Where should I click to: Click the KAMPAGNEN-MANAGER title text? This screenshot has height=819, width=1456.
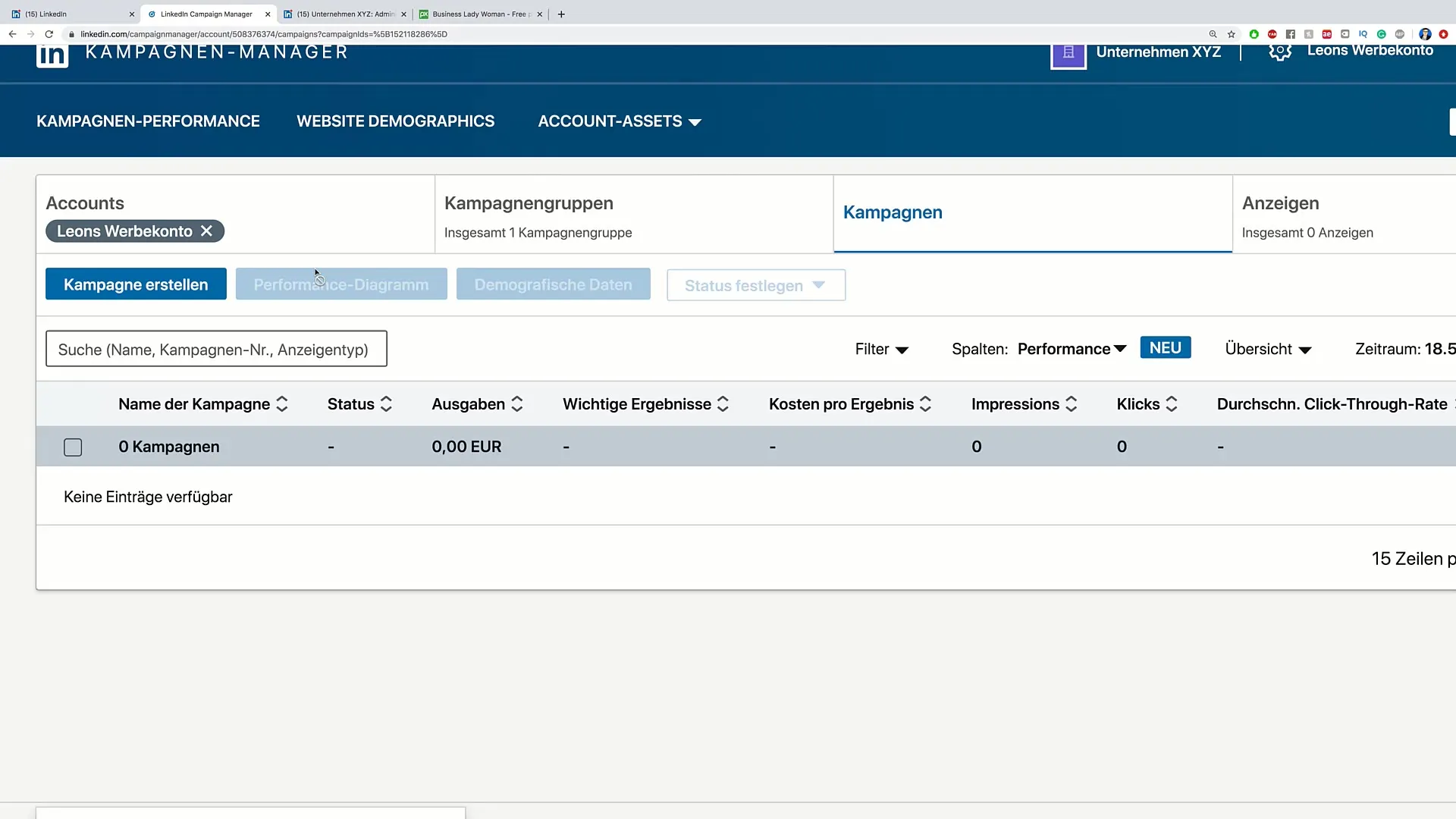(x=217, y=52)
